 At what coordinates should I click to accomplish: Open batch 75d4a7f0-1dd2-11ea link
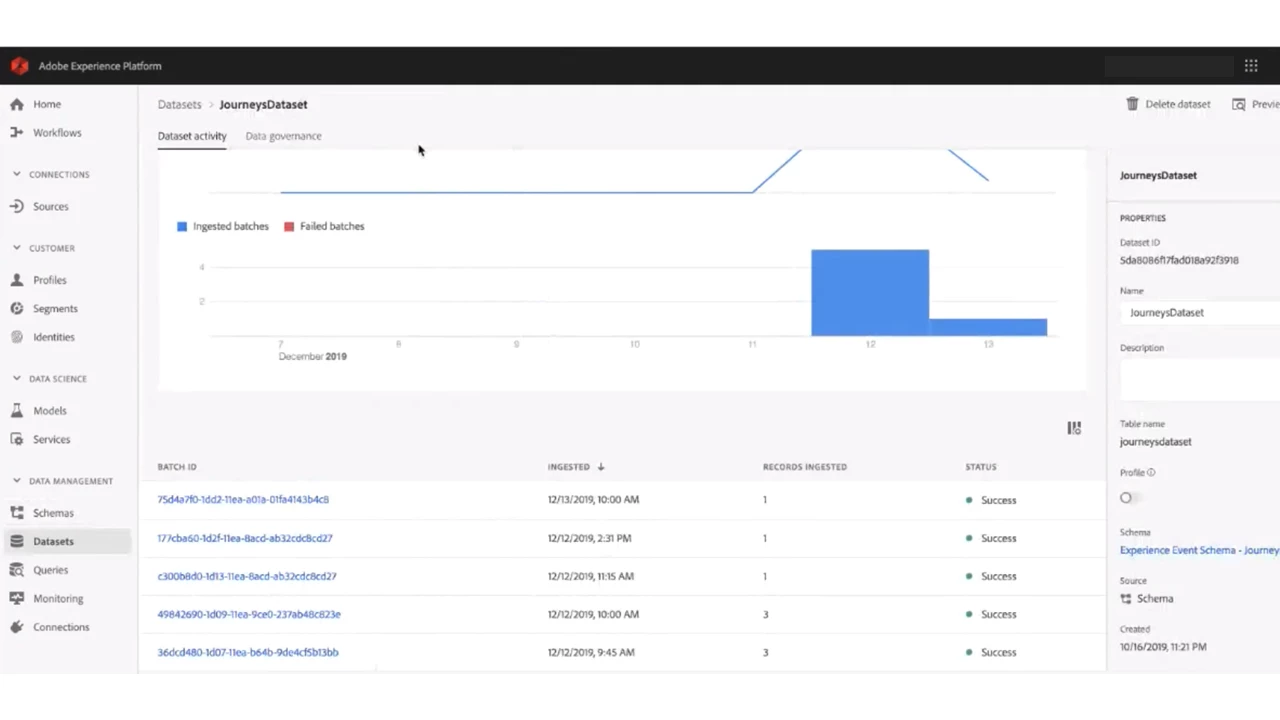[243, 499]
